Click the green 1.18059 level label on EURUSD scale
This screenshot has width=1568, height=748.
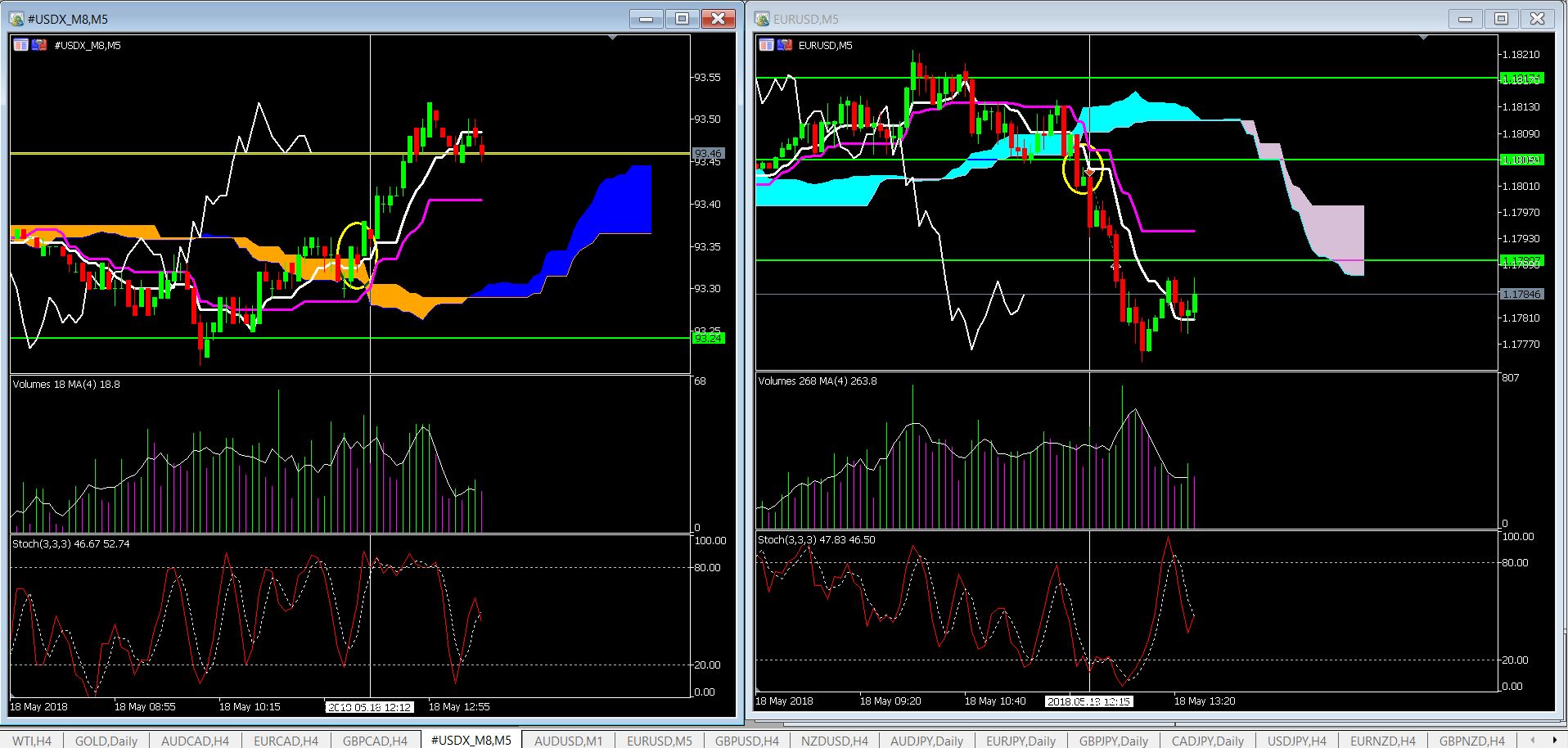1521,160
